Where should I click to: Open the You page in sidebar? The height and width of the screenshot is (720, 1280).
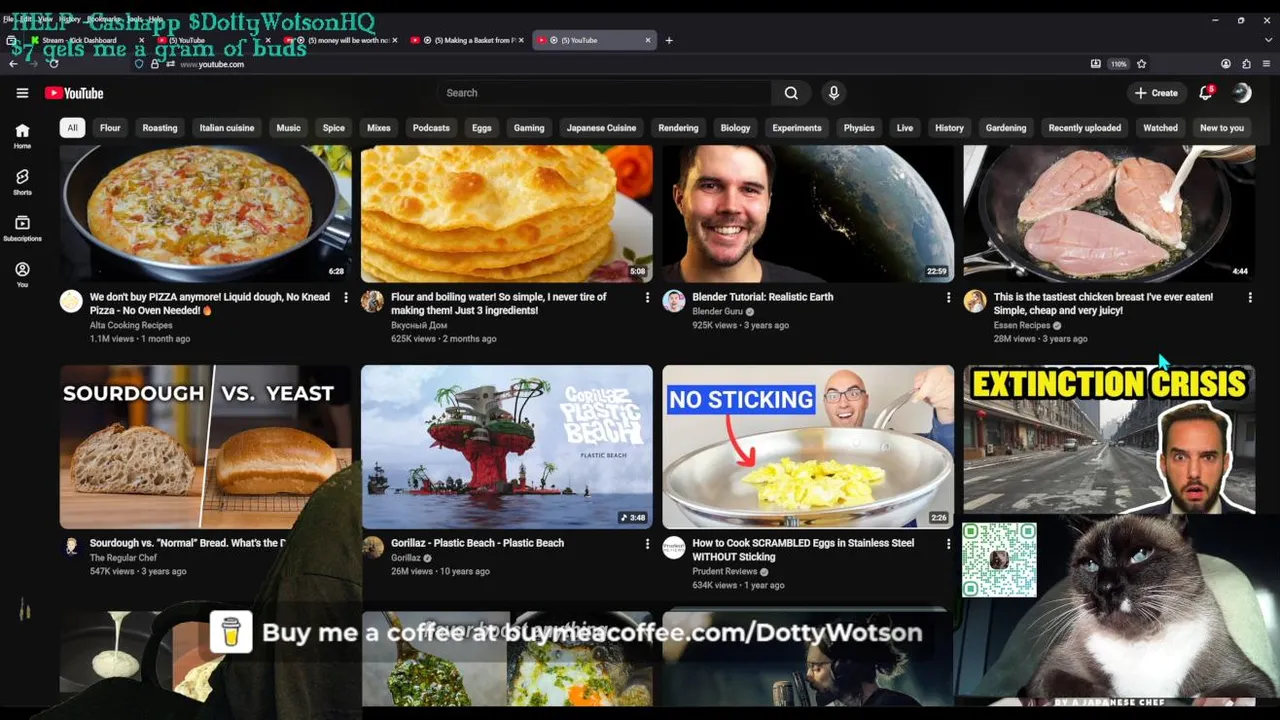(x=22, y=274)
